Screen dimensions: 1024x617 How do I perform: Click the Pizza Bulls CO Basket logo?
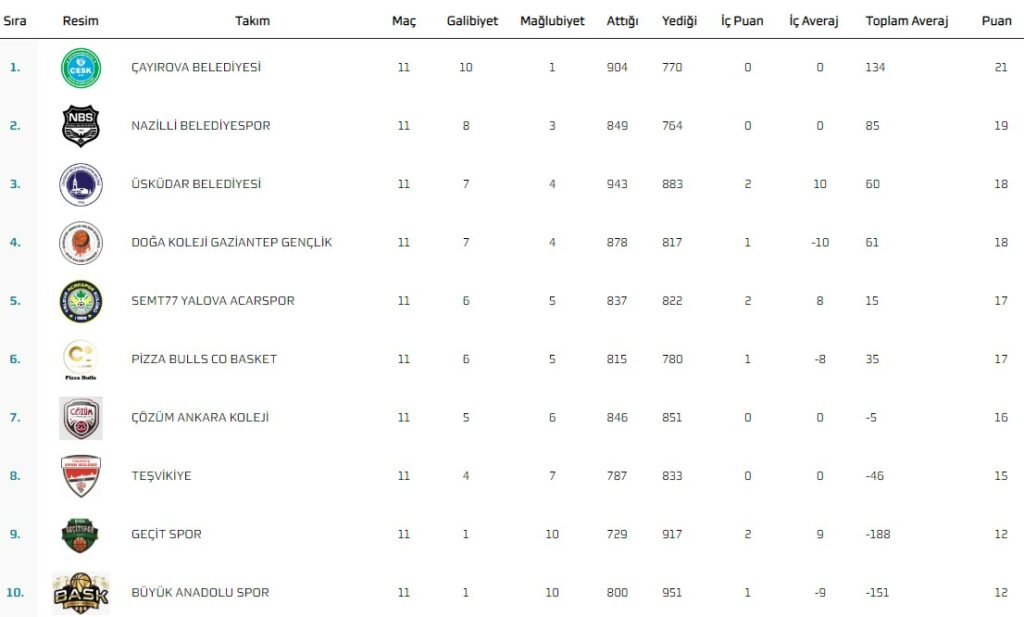(x=81, y=359)
